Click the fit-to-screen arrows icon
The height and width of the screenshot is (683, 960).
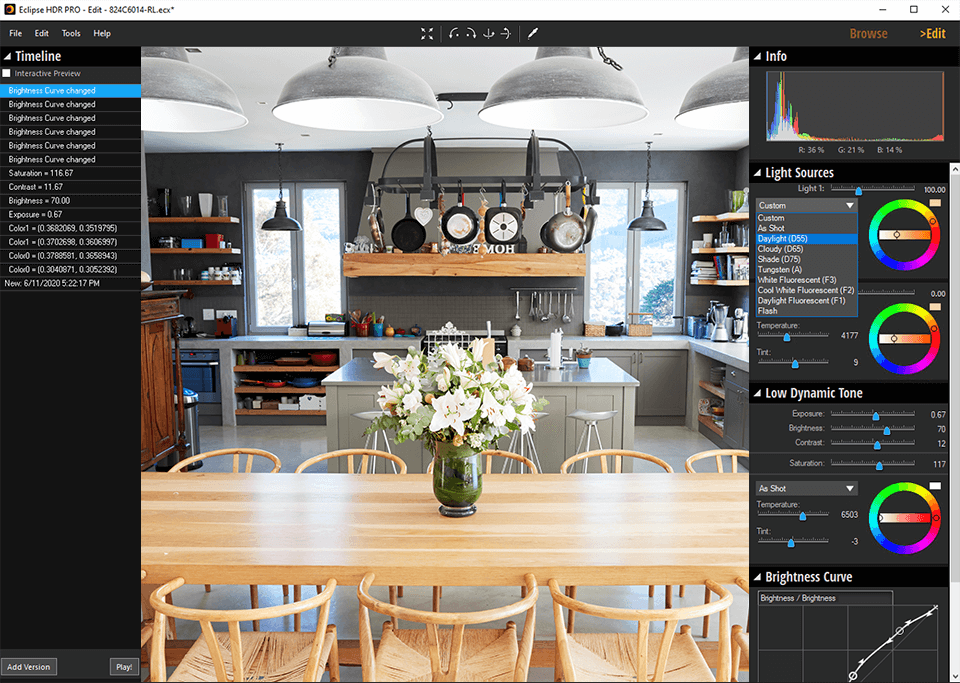coord(427,33)
